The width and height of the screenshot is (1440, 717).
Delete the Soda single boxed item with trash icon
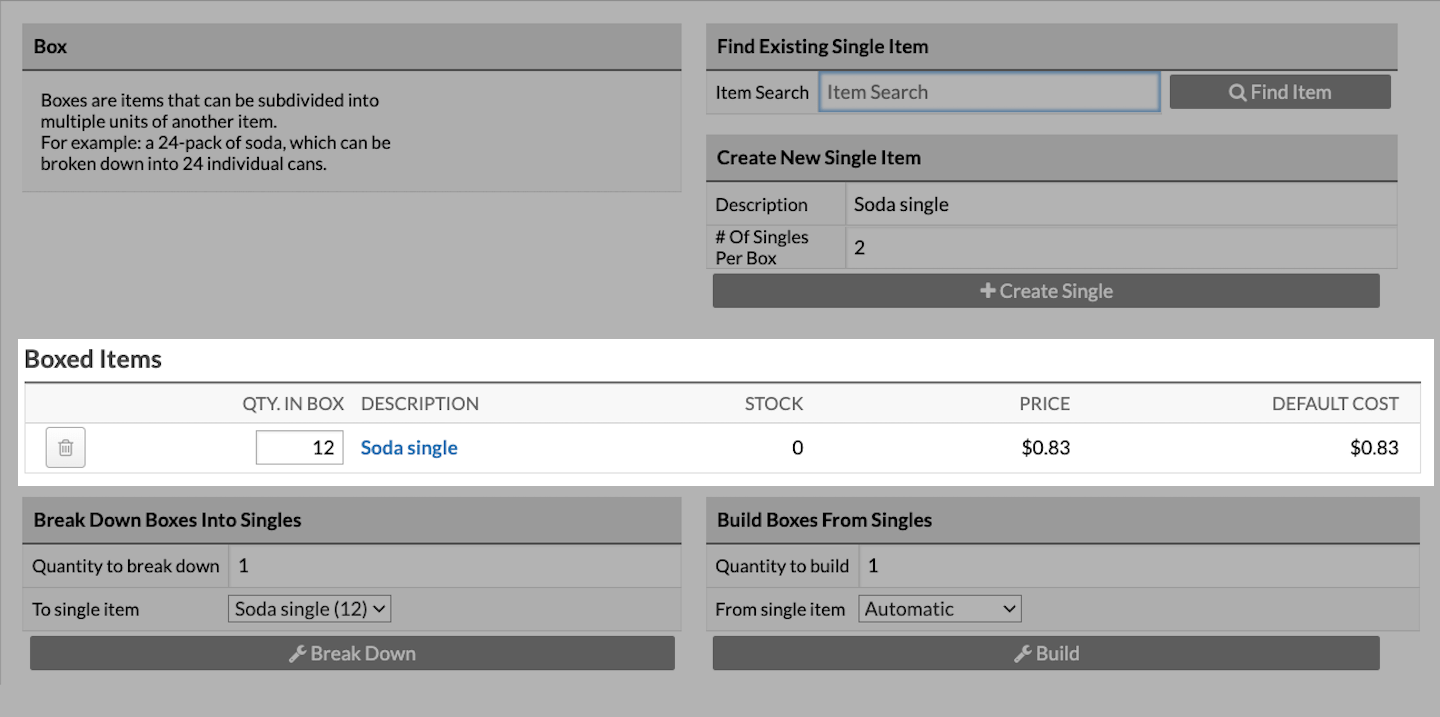[x=66, y=448]
